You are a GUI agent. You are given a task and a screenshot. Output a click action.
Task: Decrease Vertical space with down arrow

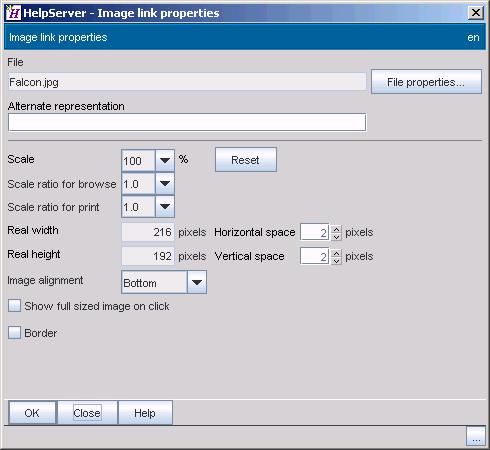click(336, 261)
